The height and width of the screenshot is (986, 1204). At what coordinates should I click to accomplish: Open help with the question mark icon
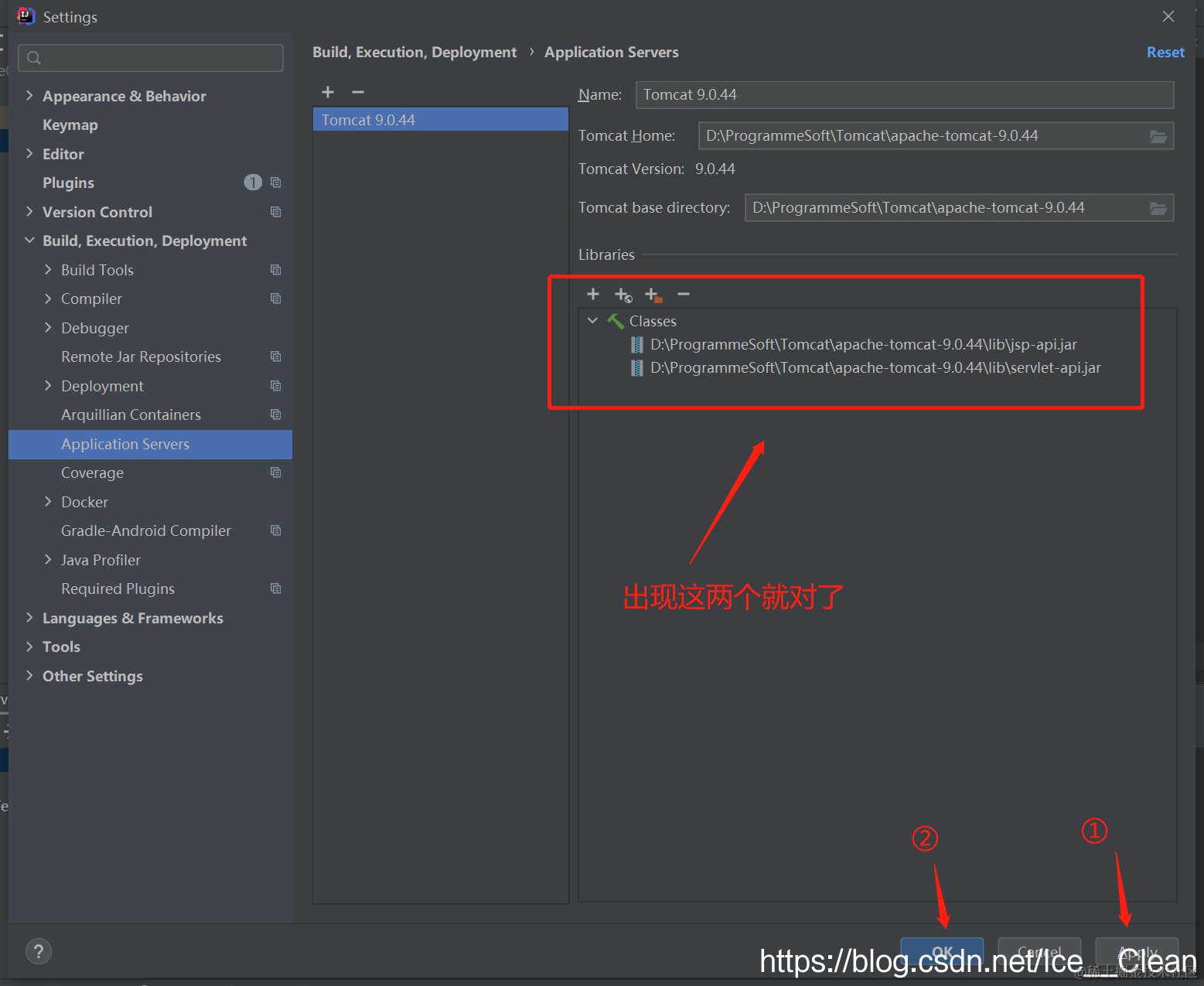39,951
